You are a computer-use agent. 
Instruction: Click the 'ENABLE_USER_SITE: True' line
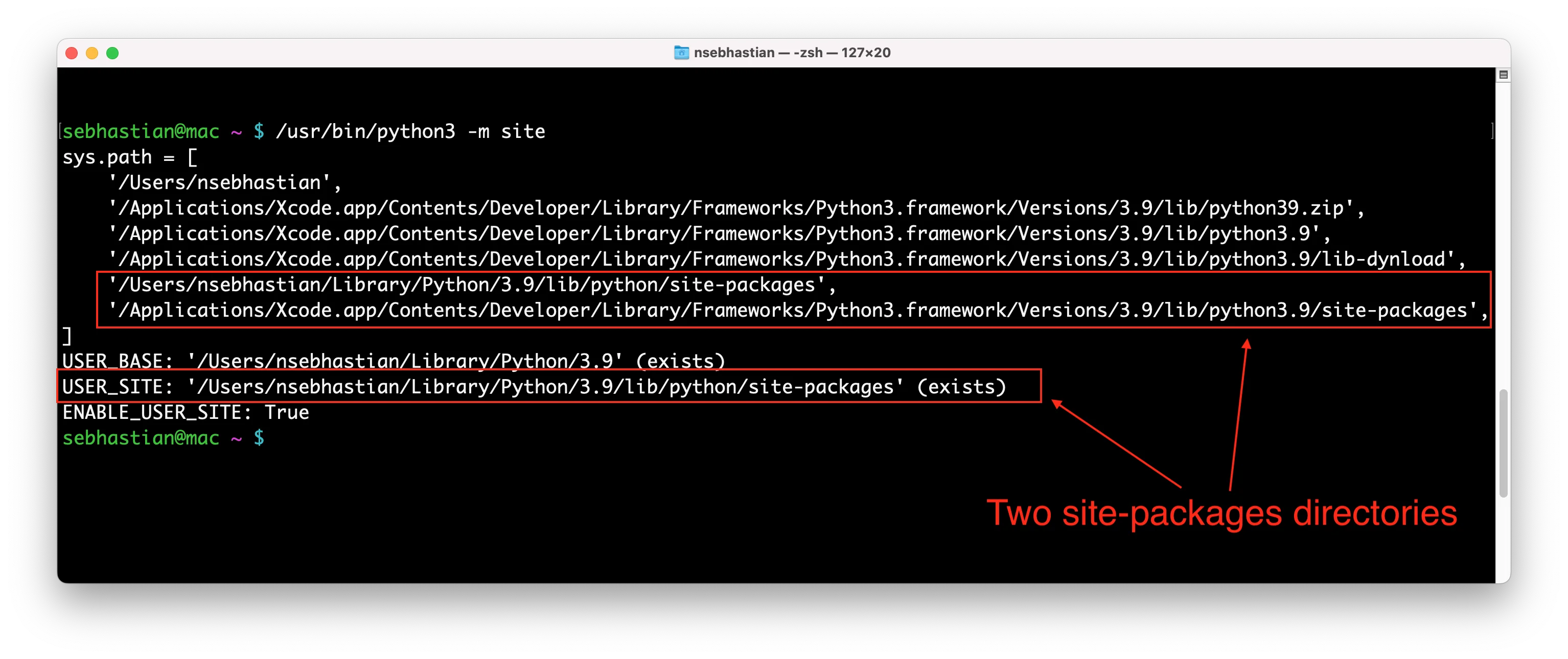pos(186,413)
